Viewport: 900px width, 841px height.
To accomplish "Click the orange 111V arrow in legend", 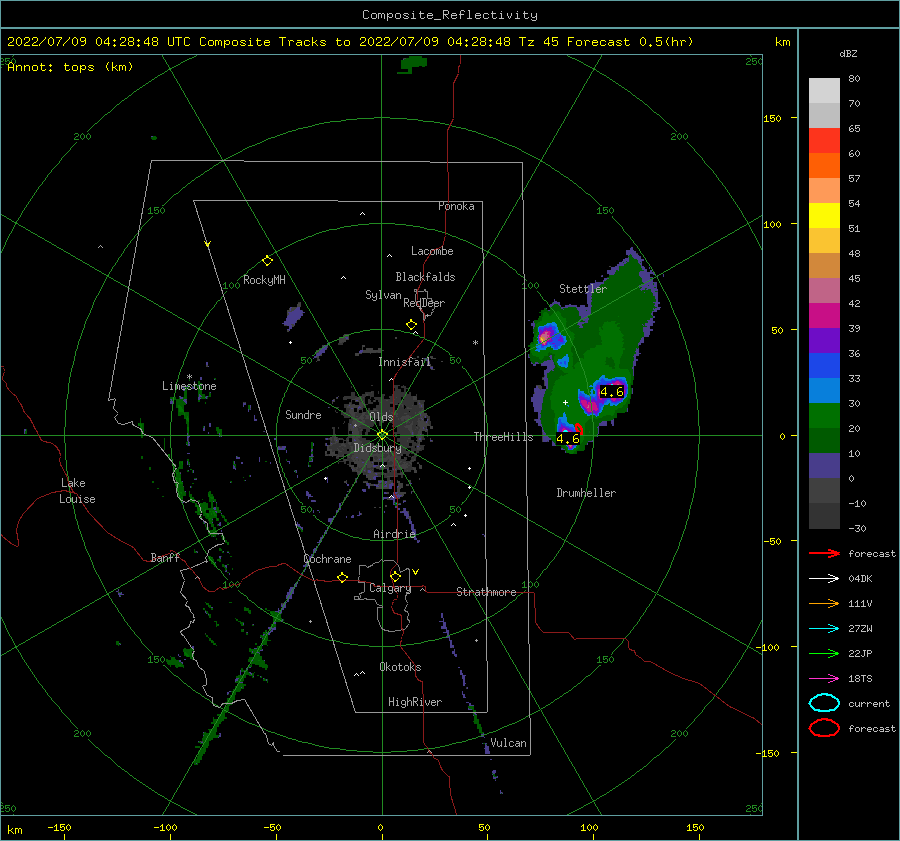I will 824,603.
